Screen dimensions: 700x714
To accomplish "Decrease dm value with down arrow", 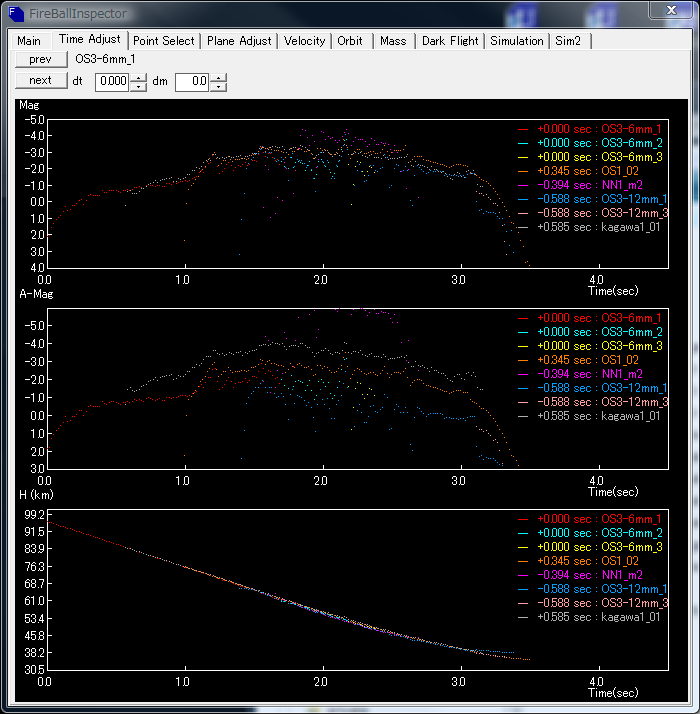I will click(218, 87).
